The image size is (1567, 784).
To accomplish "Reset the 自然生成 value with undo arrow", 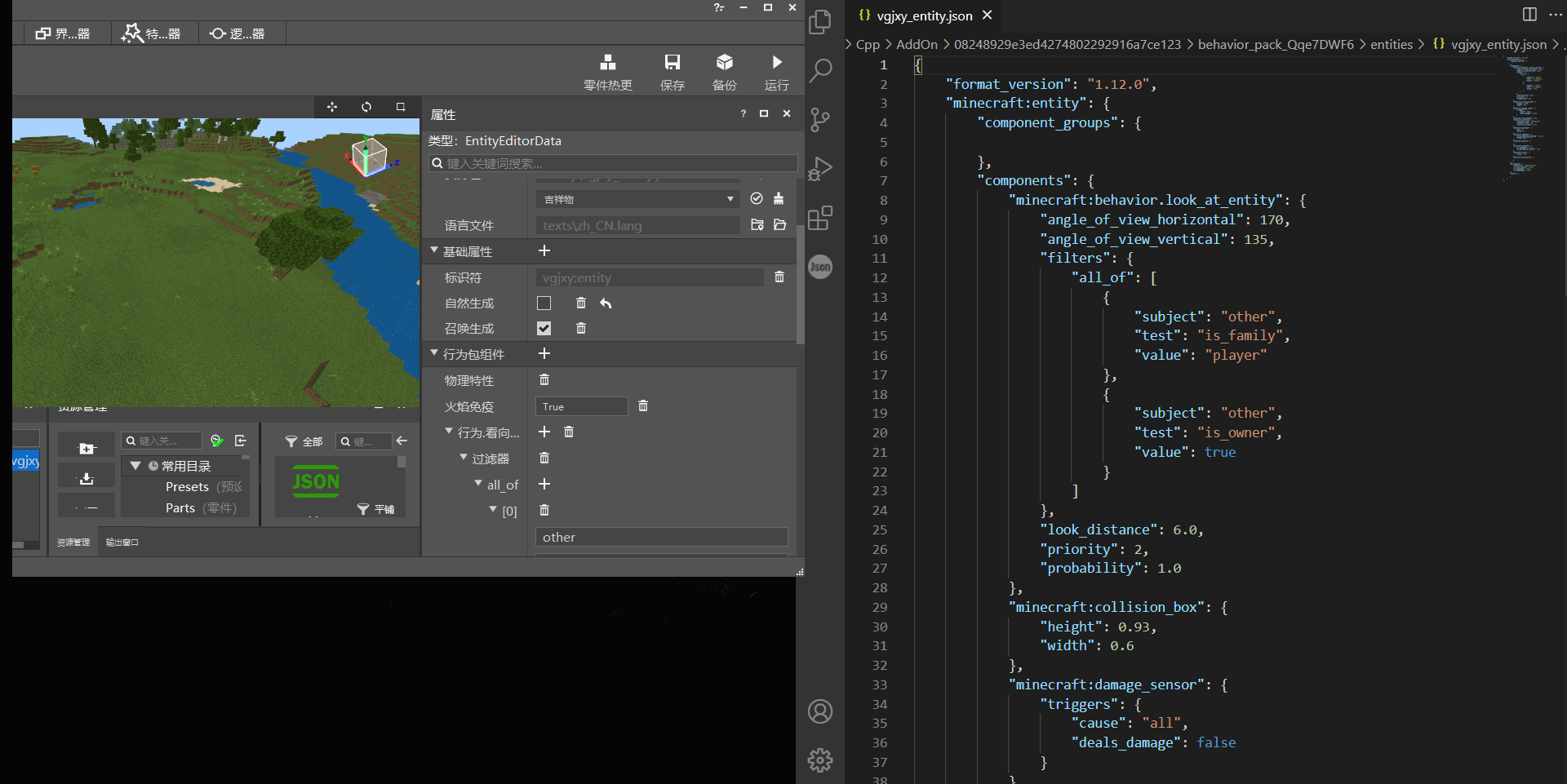I will [606, 303].
